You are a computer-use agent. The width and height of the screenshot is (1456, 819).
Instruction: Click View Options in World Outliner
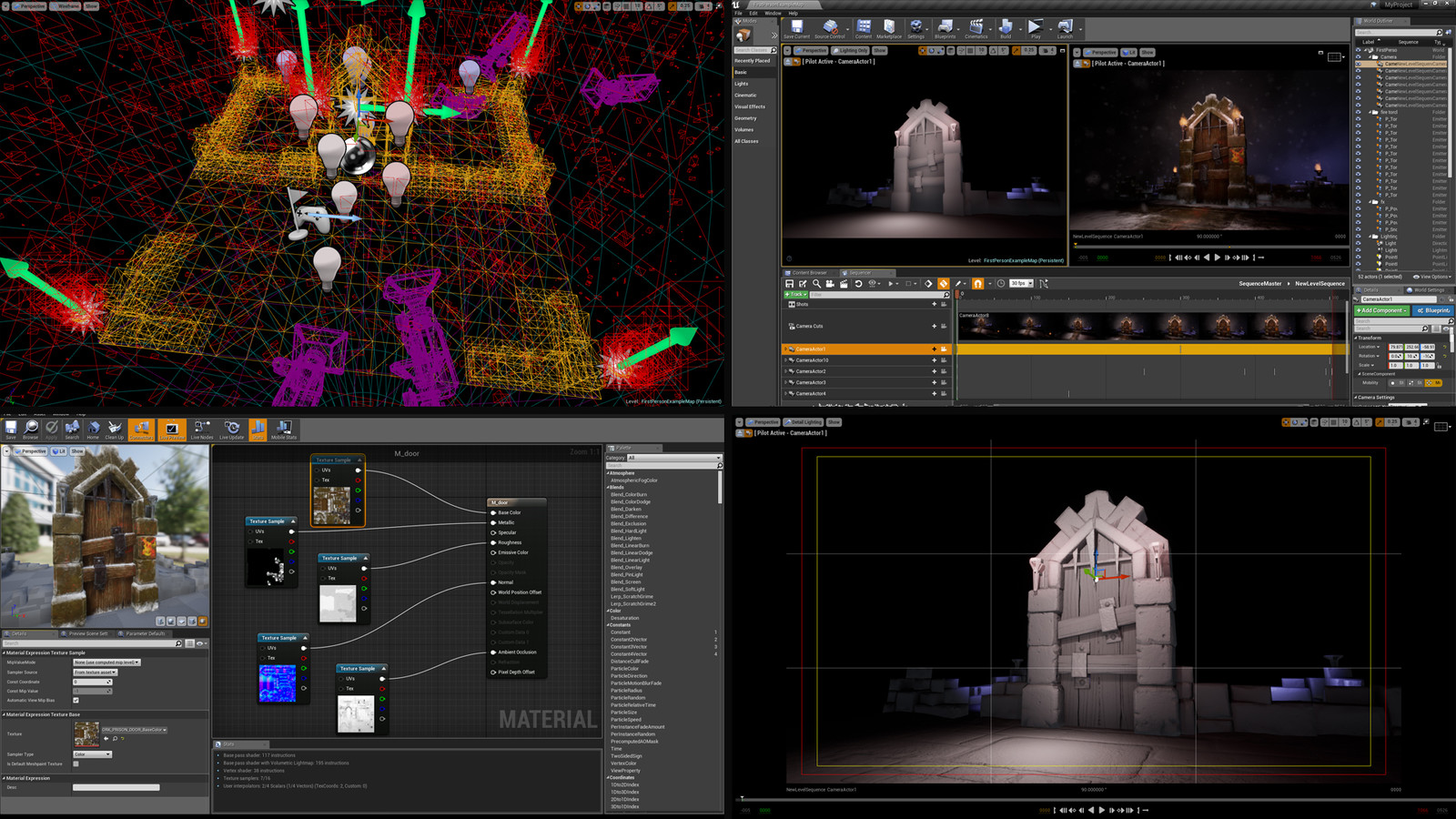pyautogui.click(x=1431, y=277)
